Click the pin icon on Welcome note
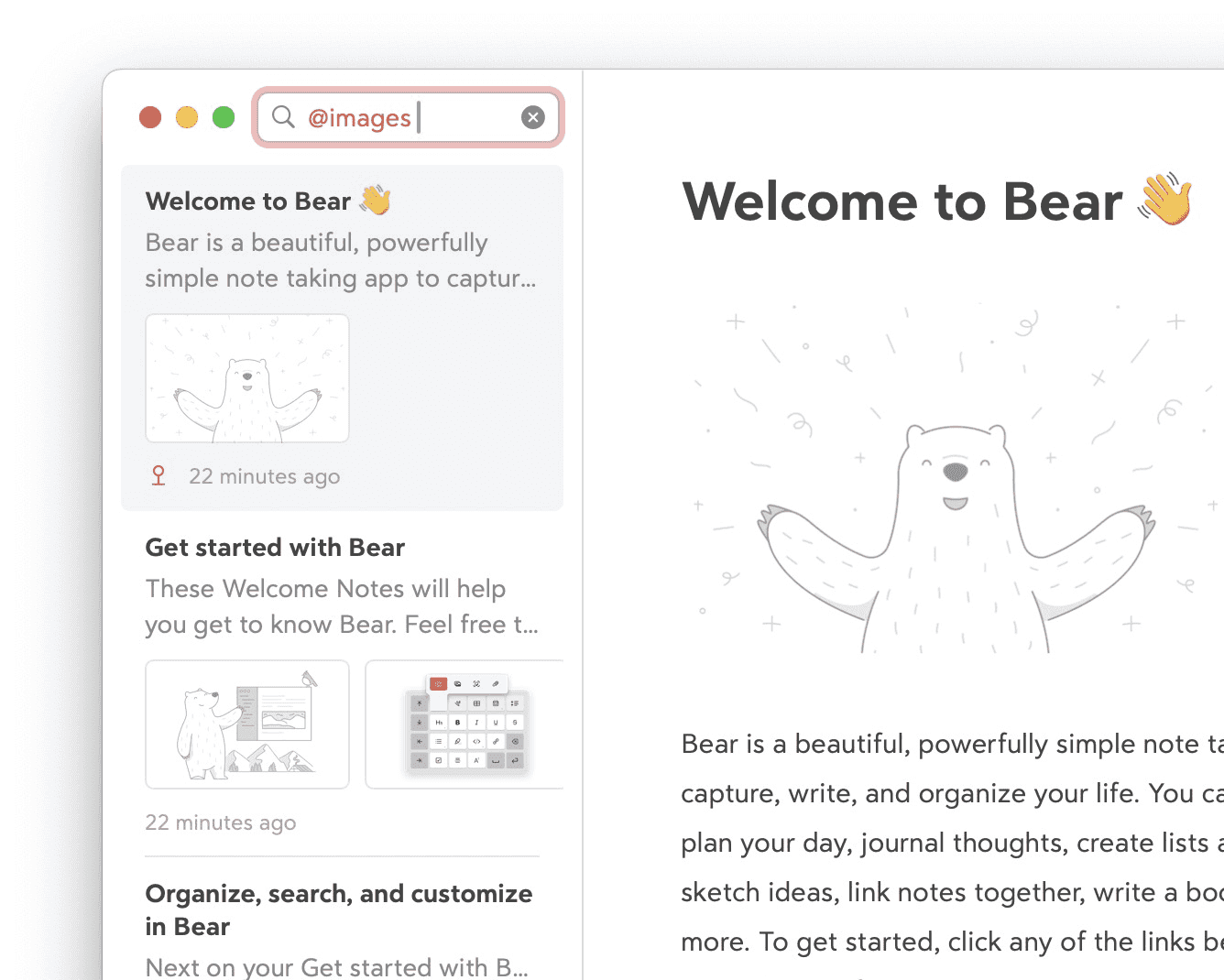The height and width of the screenshot is (980, 1224). (158, 475)
